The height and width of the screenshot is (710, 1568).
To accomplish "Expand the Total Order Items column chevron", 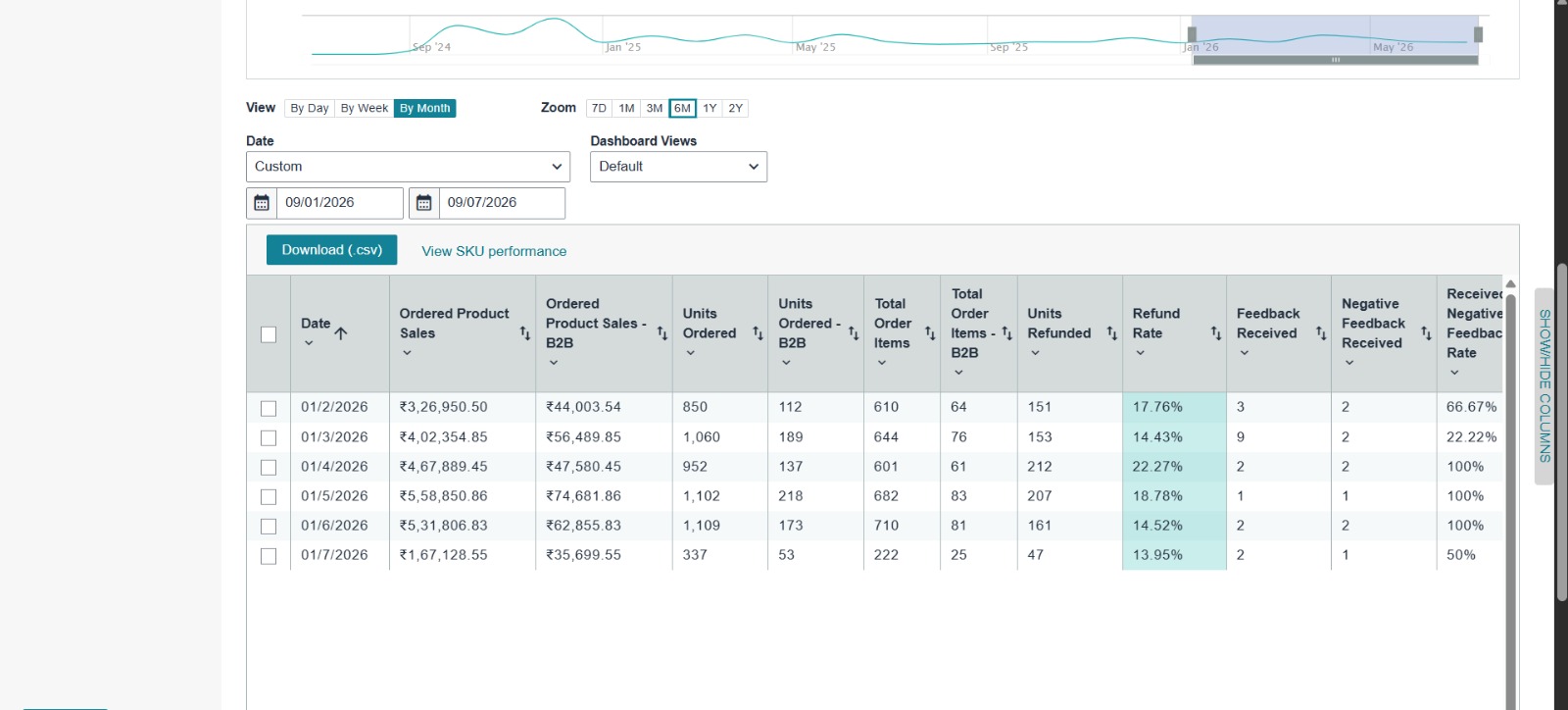I will pyautogui.click(x=881, y=363).
